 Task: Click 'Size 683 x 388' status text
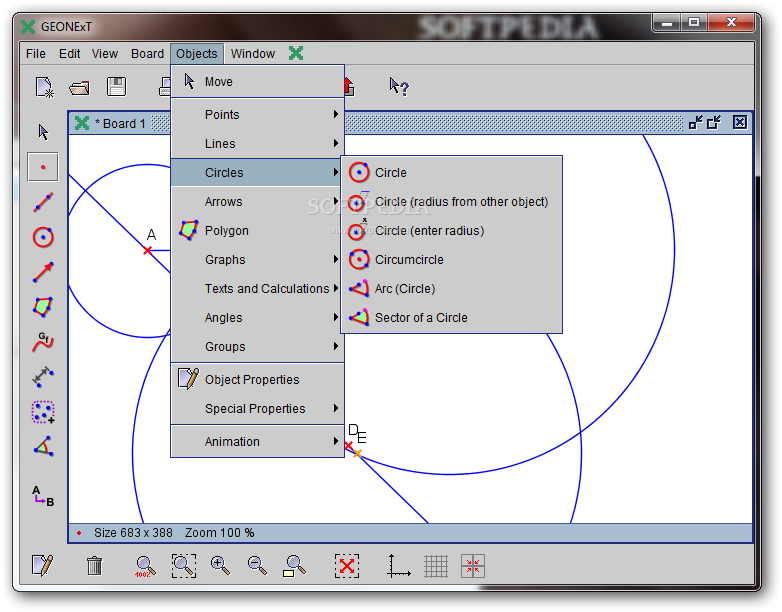click(x=133, y=533)
